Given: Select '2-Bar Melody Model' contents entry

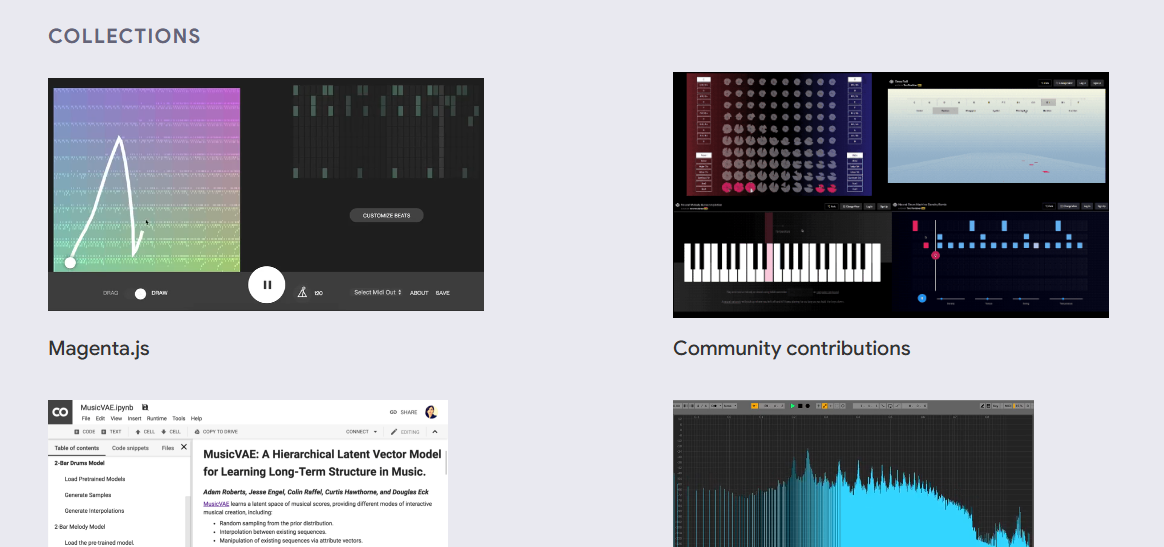Looking at the screenshot, I should tap(80, 526).
